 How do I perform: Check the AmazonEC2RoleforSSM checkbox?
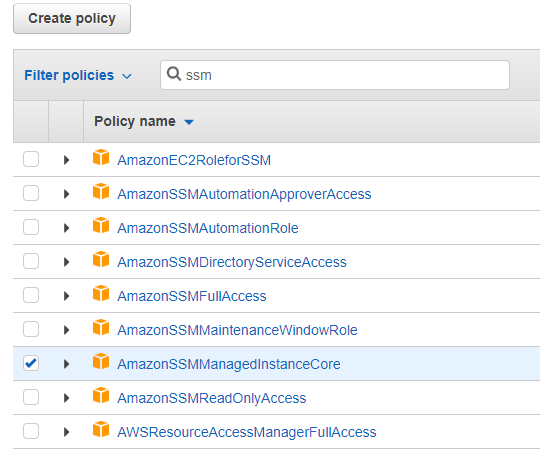point(31,159)
